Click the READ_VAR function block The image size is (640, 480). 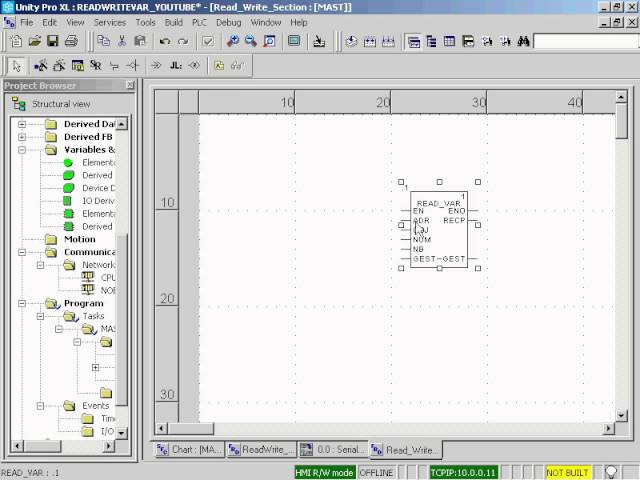coord(439,229)
